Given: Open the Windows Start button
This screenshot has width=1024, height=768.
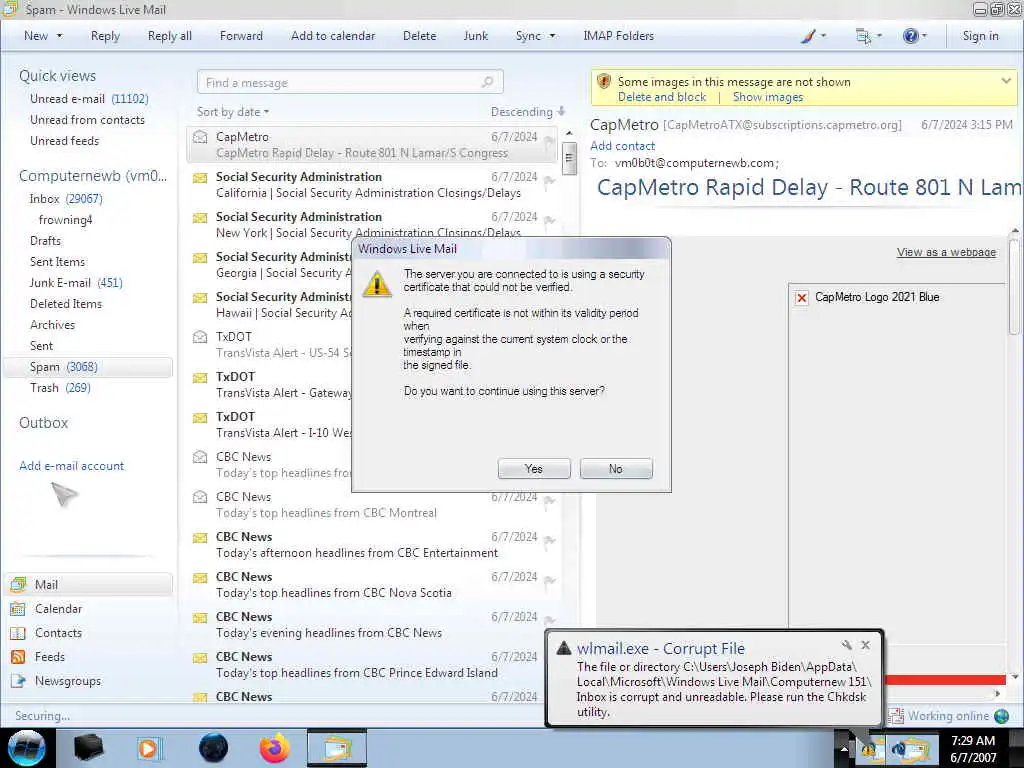Looking at the screenshot, I should [27, 748].
